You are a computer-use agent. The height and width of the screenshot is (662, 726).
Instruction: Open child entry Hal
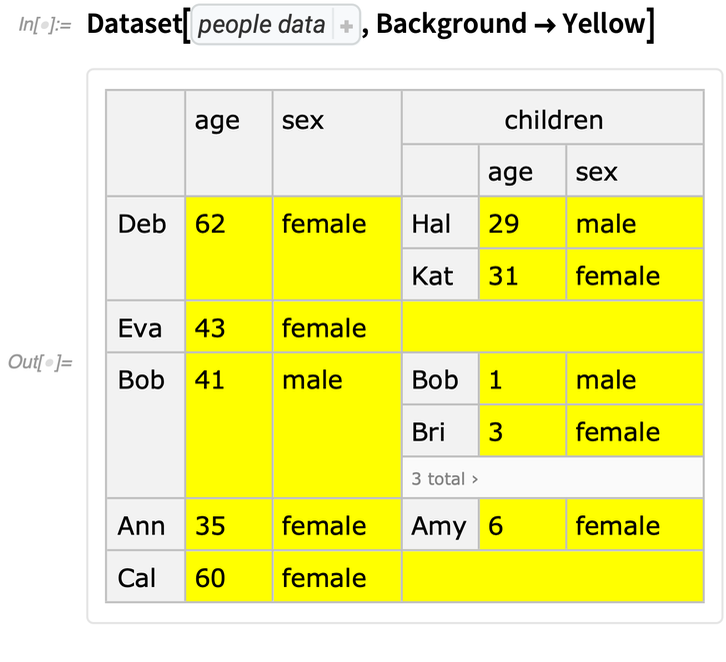pos(431,224)
